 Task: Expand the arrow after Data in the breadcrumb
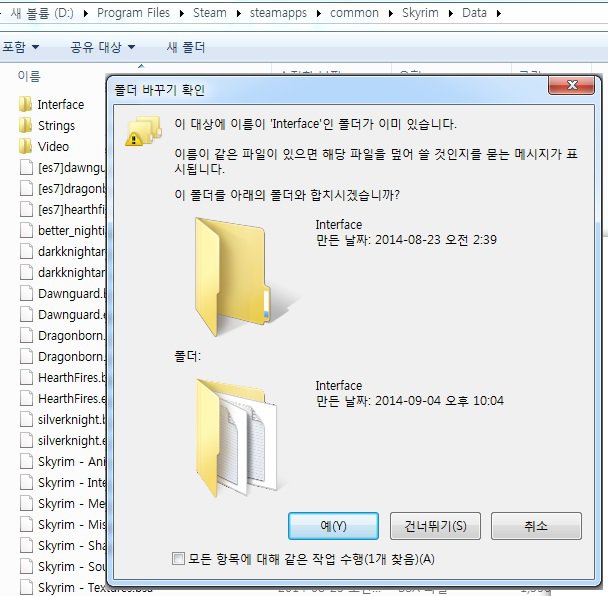click(499, 14)
